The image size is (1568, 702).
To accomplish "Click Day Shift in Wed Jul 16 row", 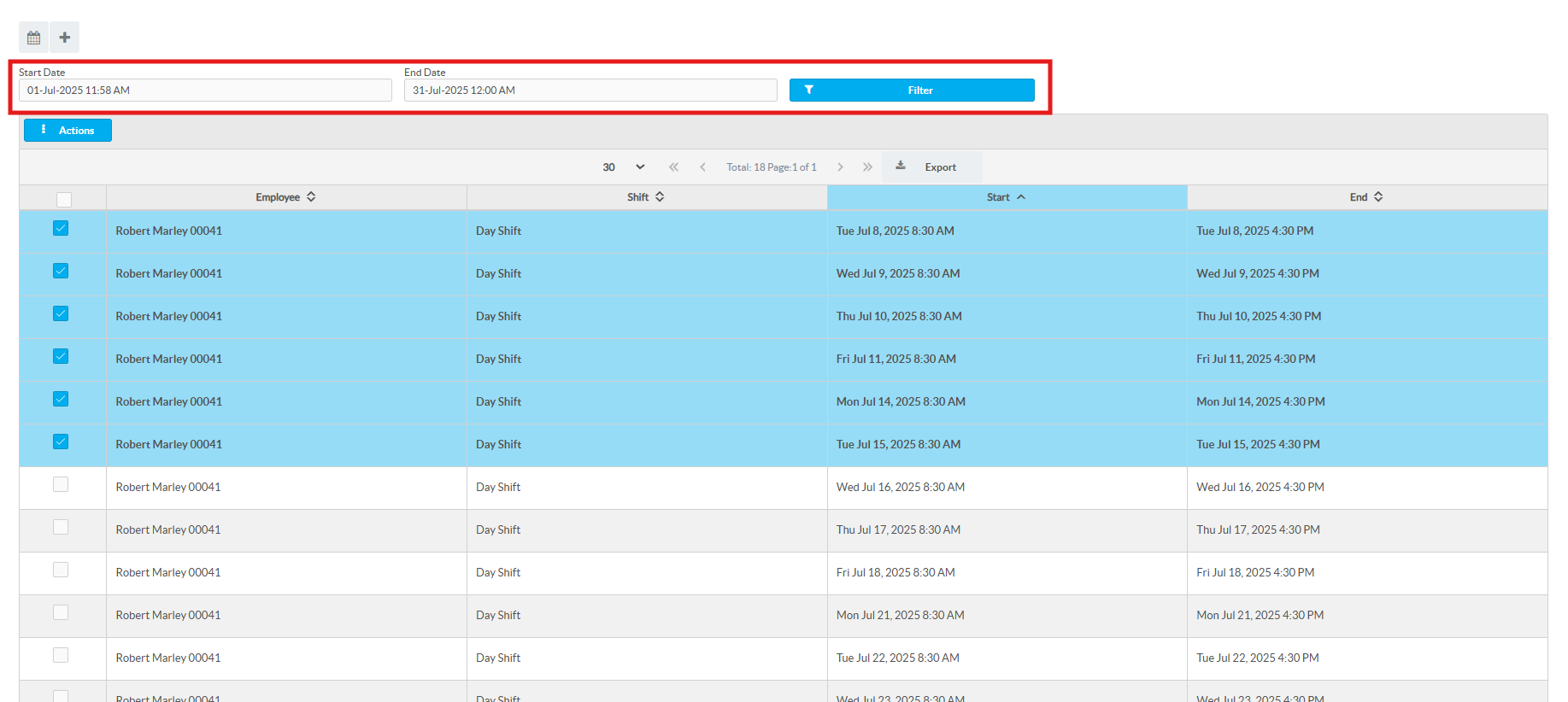I will (x=498, y=488).
